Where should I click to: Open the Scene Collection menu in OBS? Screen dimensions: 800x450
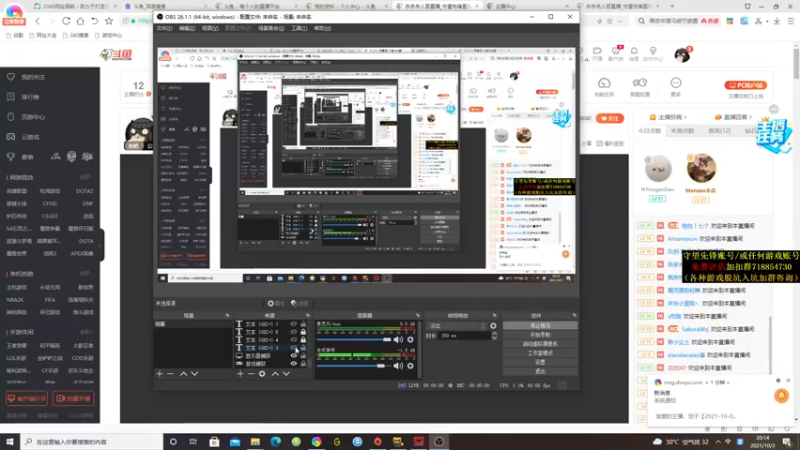[x=271, y=29]
